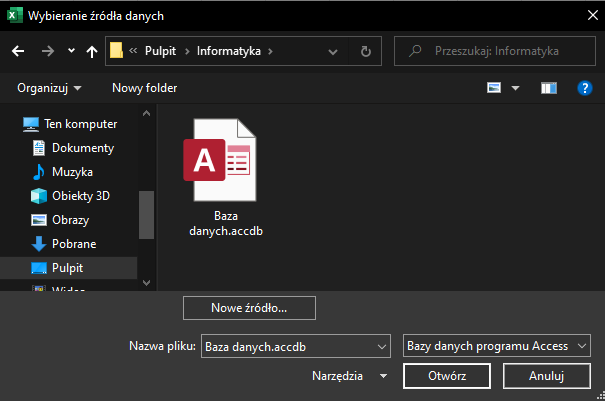Open the Organizuj menu
Viewport: 605px width, 401px height.
tap(49, 88)
